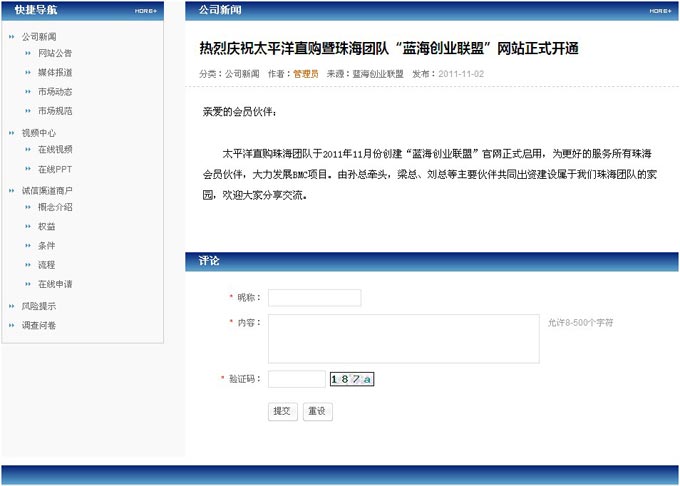The height and width of the screenshot is (486, 680).
Task: Go to 在线申请 page
Action: tap(55, 284)
